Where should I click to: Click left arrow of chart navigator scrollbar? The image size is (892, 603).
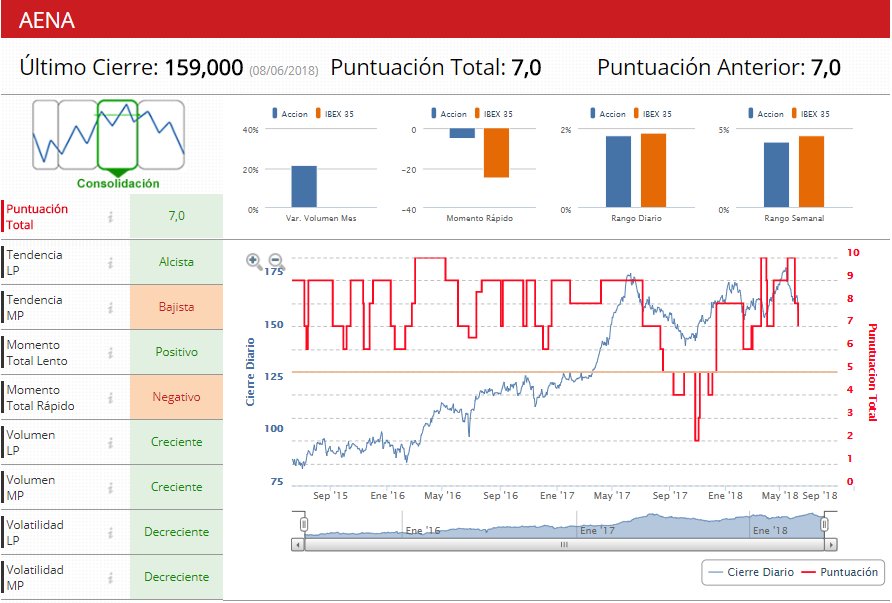click(298, 545)
